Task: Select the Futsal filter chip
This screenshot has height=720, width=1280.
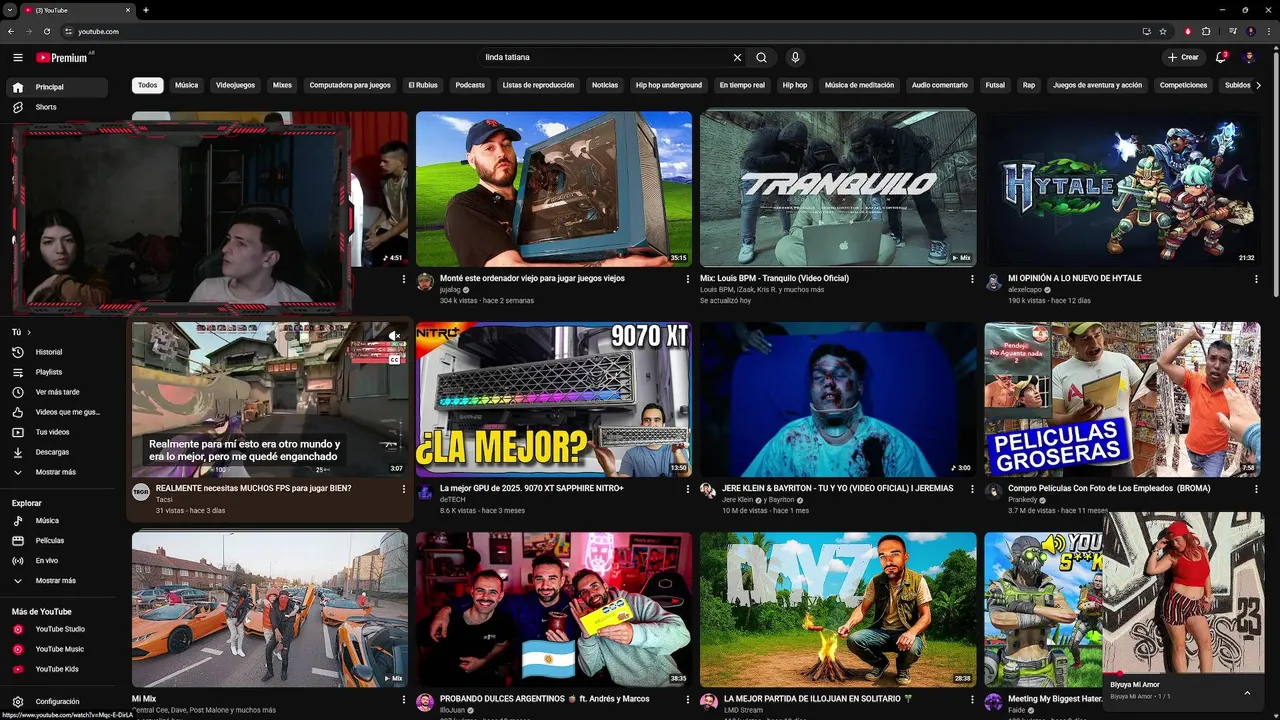Action: pos(995,85)
